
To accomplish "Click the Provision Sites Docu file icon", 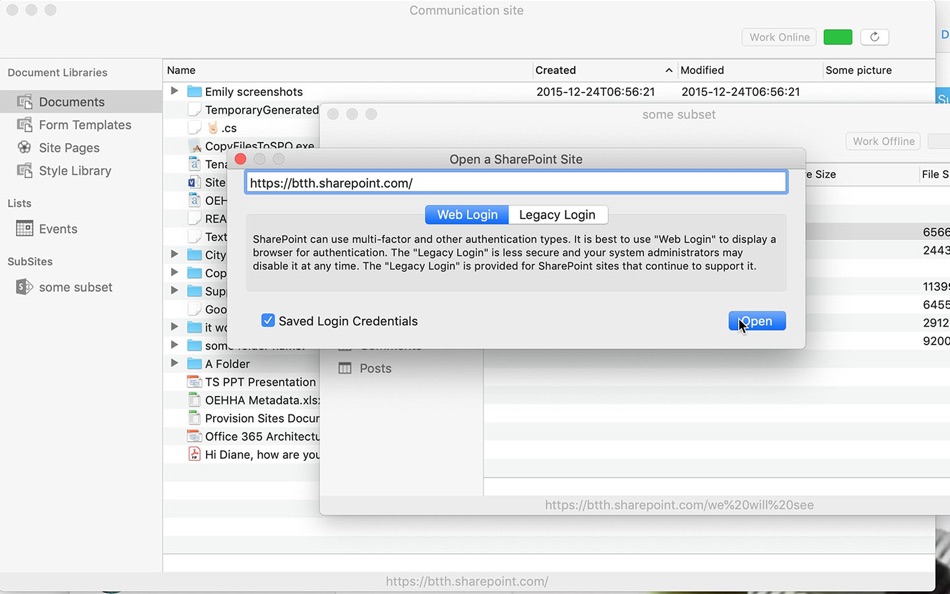I will click(194, 418).
